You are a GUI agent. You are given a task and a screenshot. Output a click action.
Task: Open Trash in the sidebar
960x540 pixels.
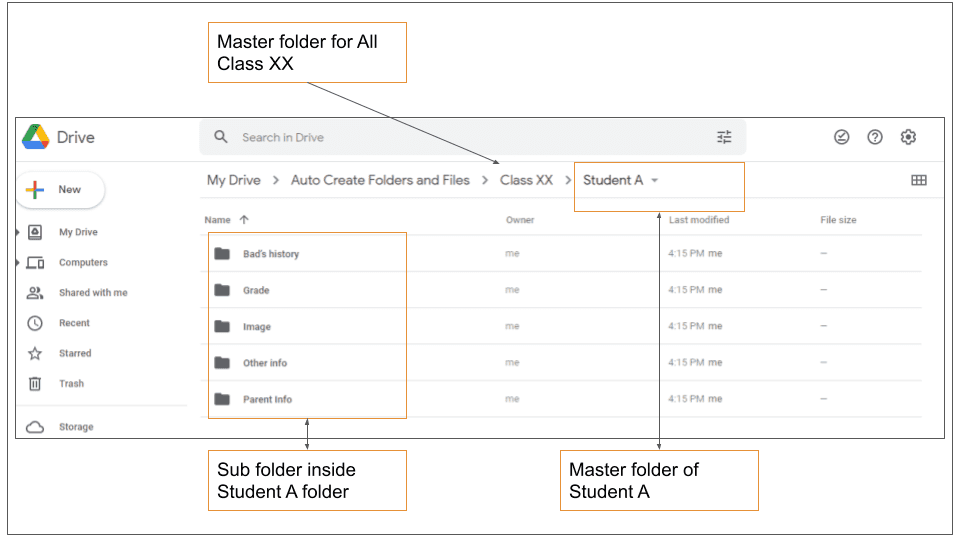71,384
